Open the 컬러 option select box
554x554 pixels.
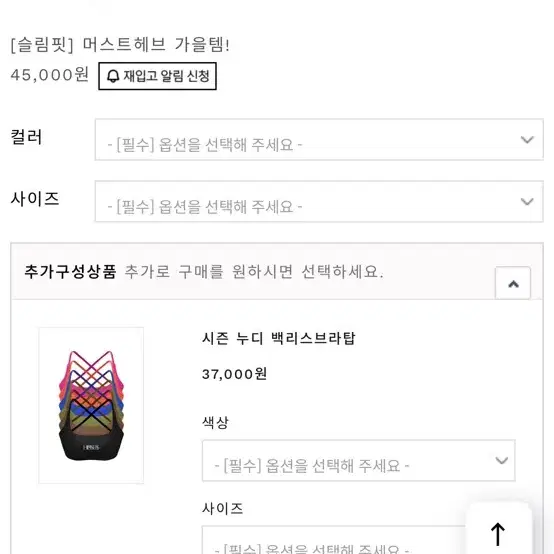(319, 140)
